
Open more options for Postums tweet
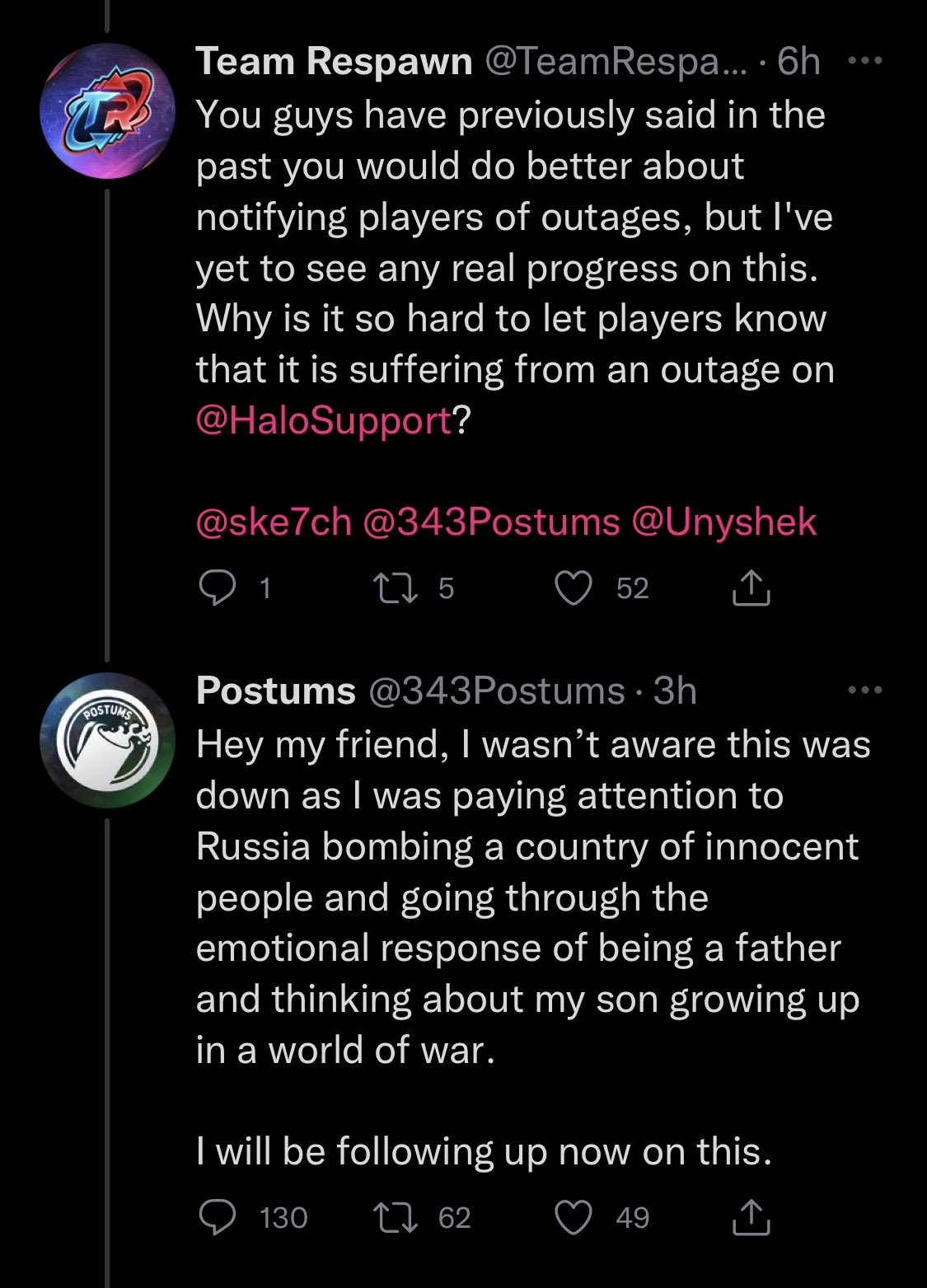tap(864, 691)
